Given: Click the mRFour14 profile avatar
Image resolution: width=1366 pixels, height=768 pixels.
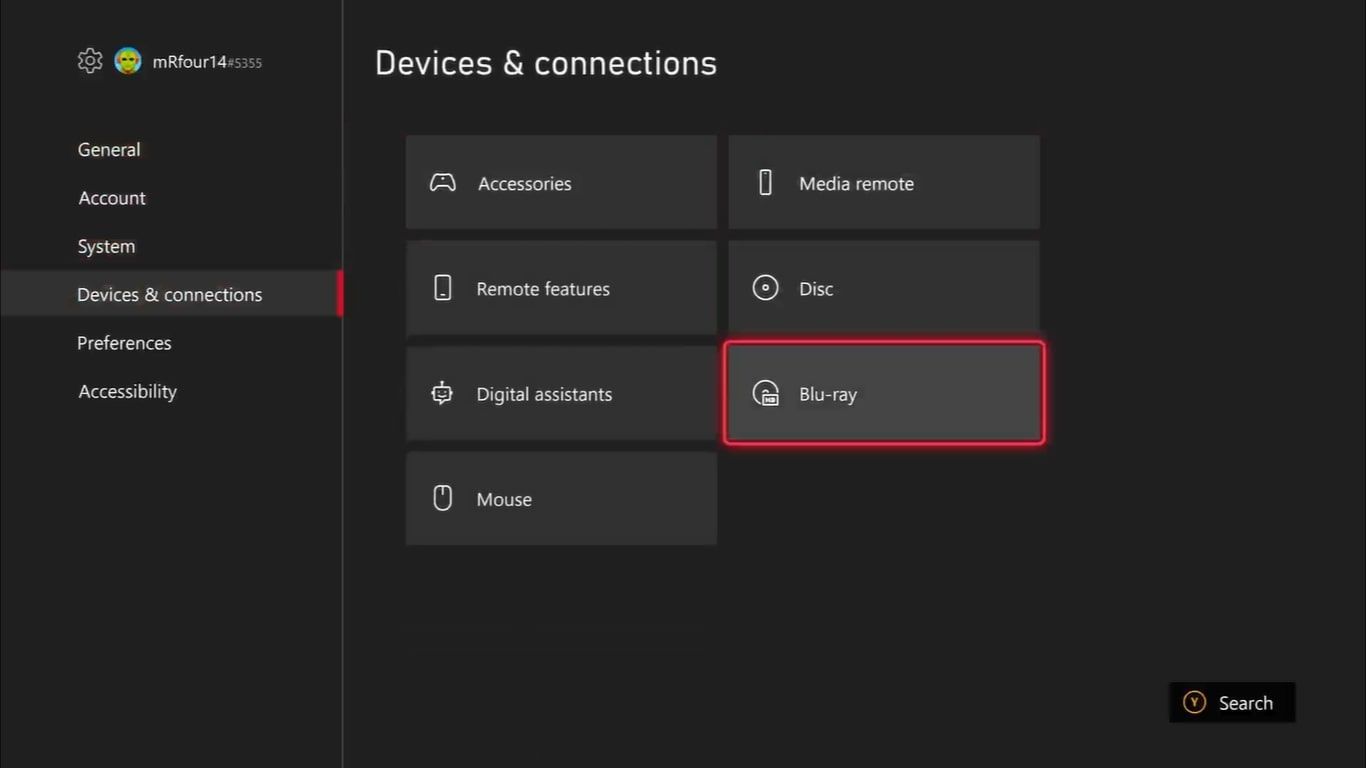Looking at the screenshot, I should [x=128, y=61].
